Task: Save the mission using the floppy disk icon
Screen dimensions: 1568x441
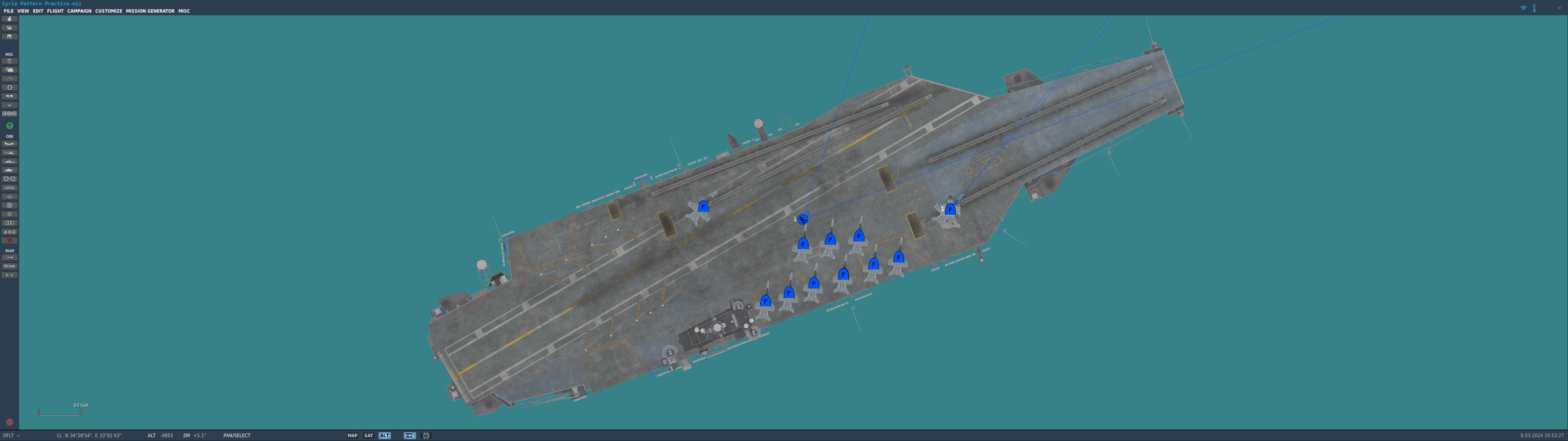Action: [9, 36]
